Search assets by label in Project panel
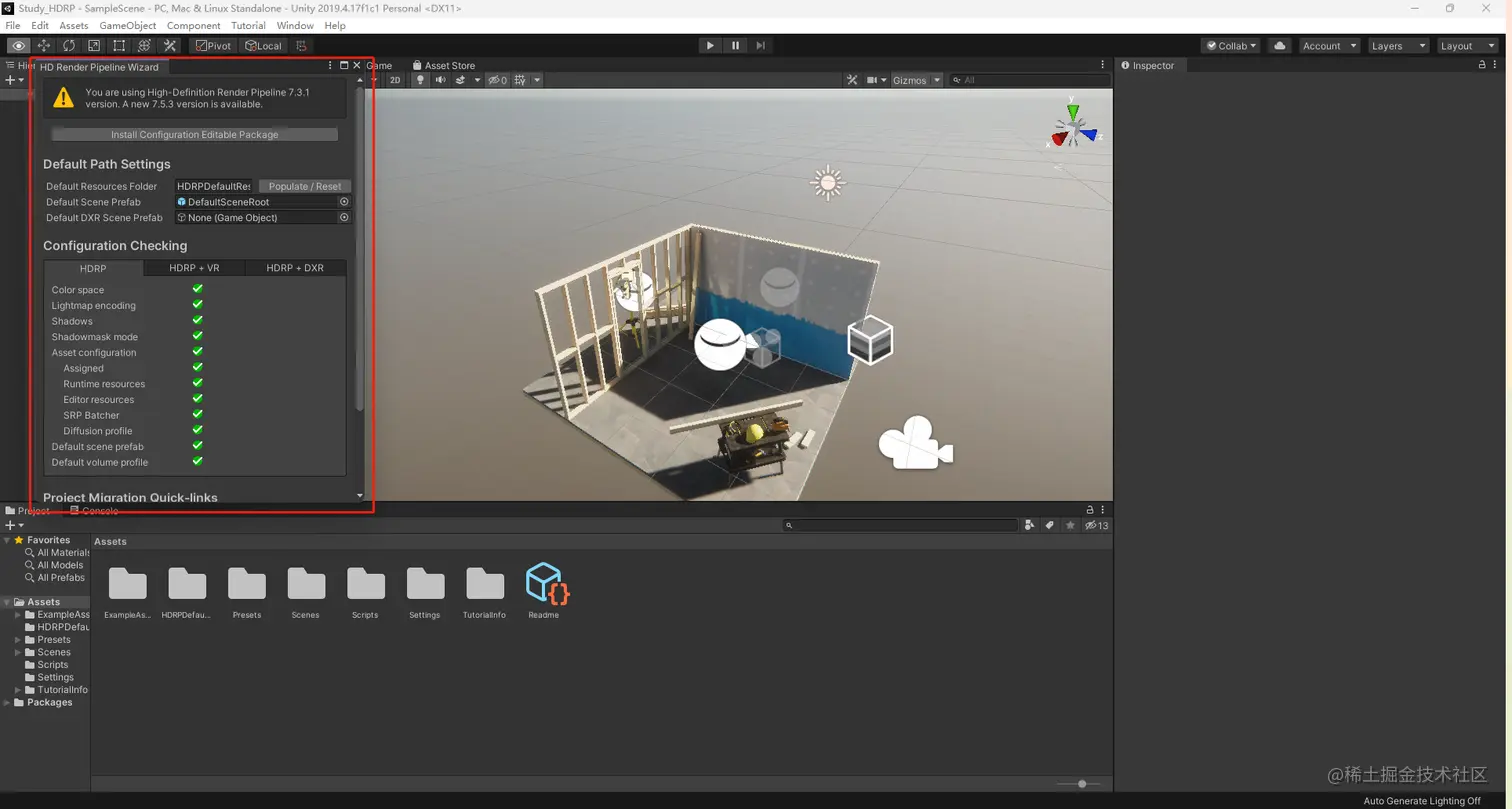 [x=1050, y=525]
